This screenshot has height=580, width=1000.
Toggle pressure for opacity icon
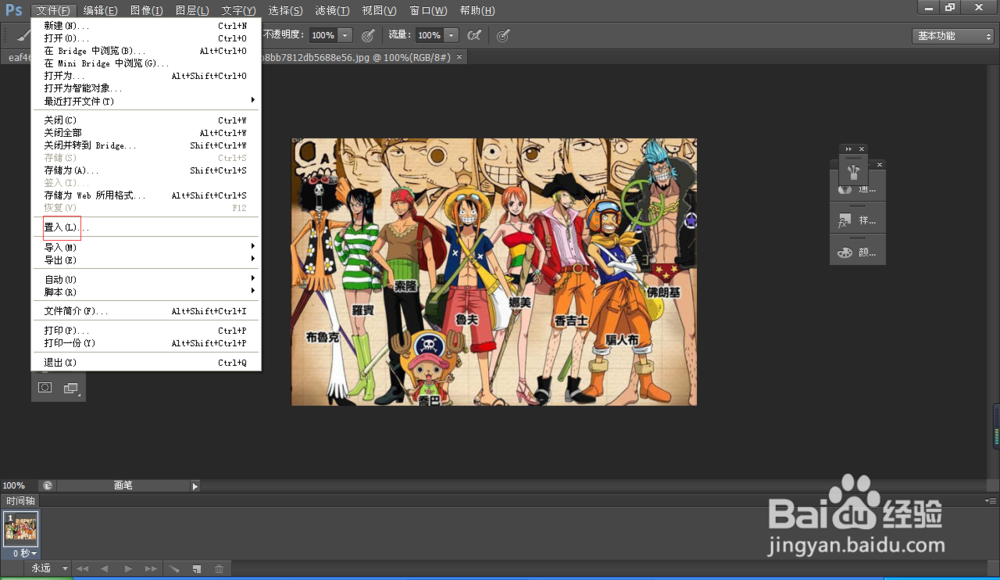pyautogui.click(x=368, y=36)
